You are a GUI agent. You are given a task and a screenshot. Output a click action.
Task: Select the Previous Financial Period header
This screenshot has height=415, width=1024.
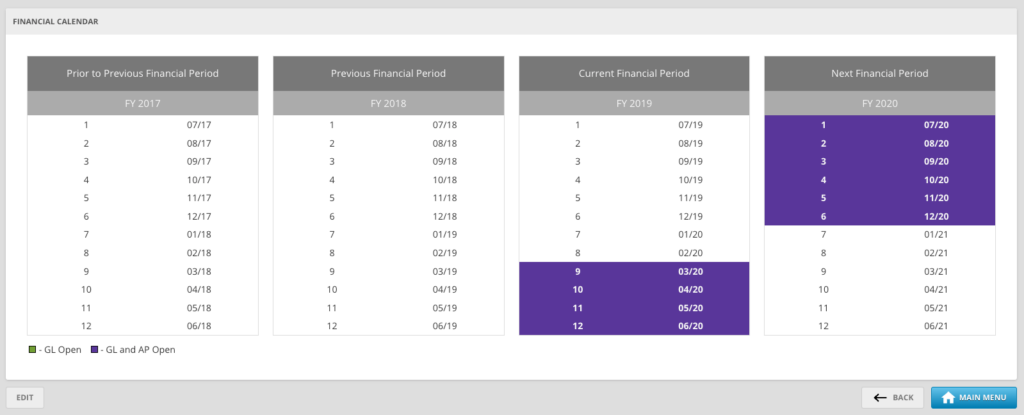point(388,74)
